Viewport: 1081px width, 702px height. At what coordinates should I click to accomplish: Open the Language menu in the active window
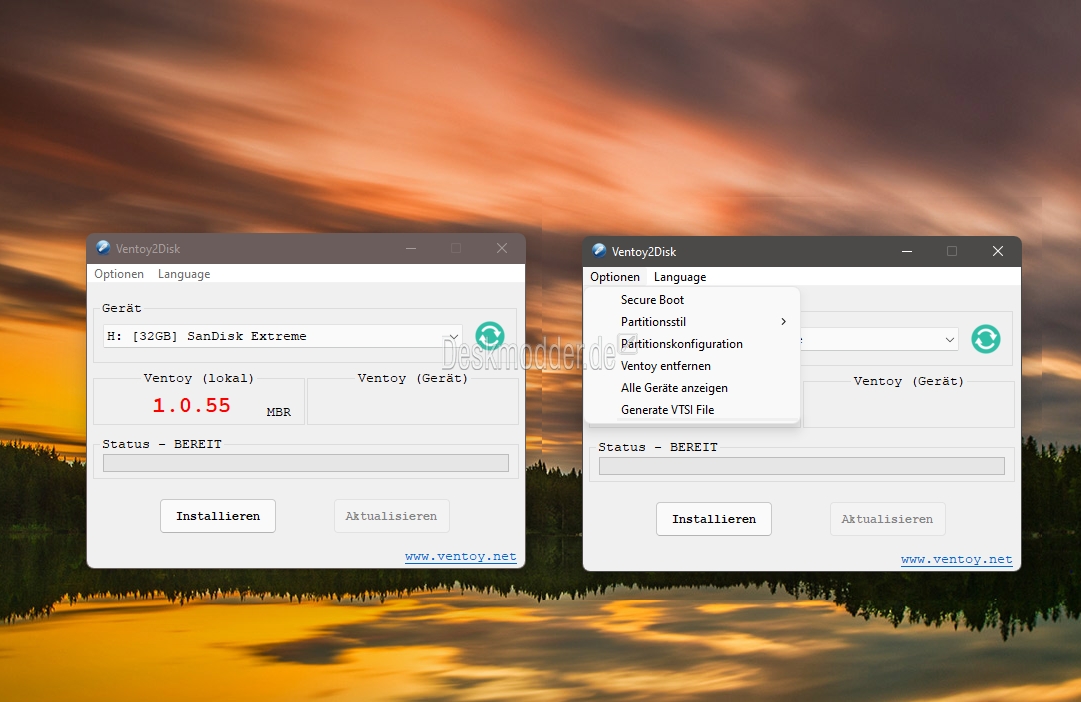pos(680,277)
